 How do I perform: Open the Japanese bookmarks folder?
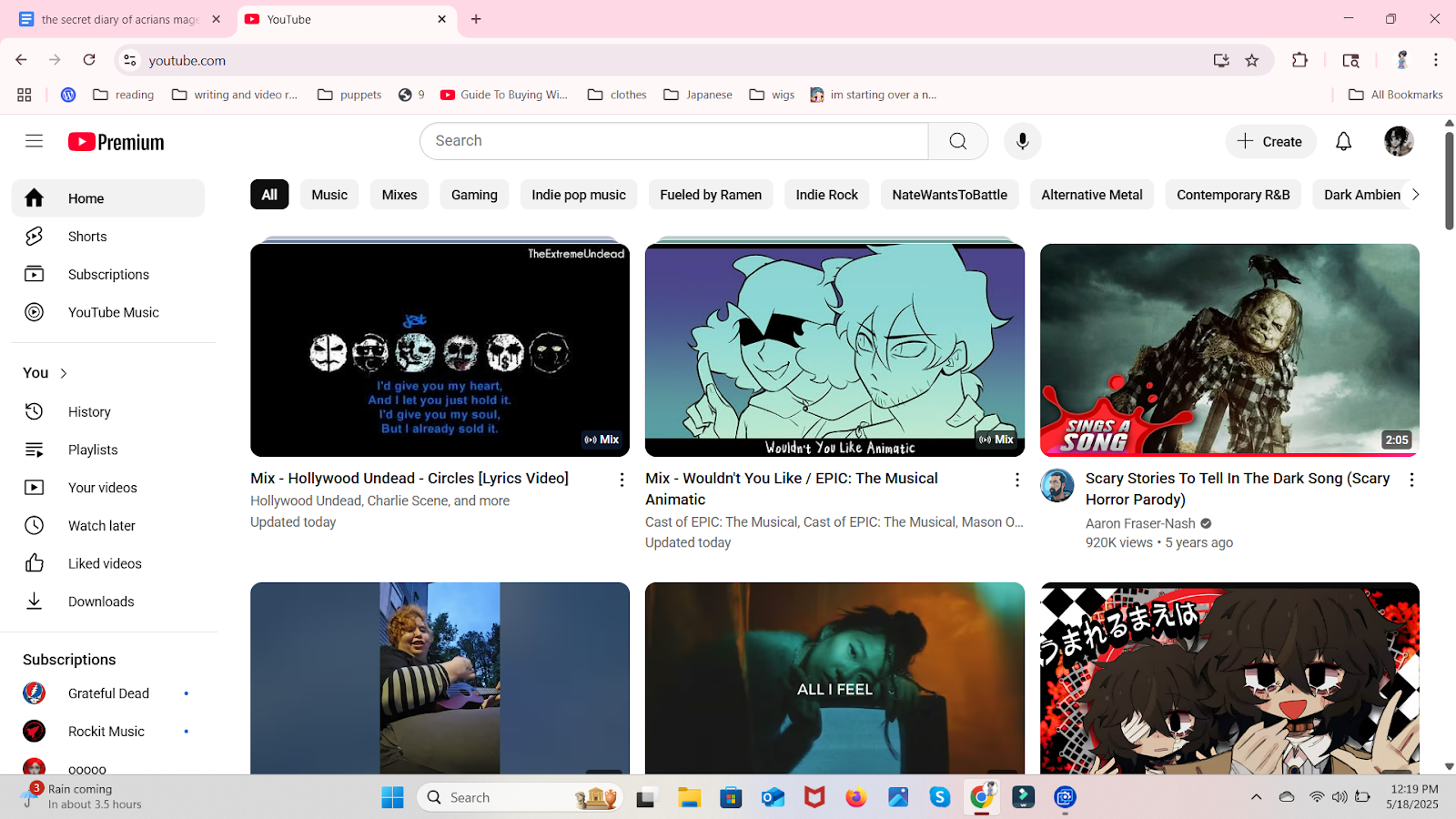tap(698, 95)
